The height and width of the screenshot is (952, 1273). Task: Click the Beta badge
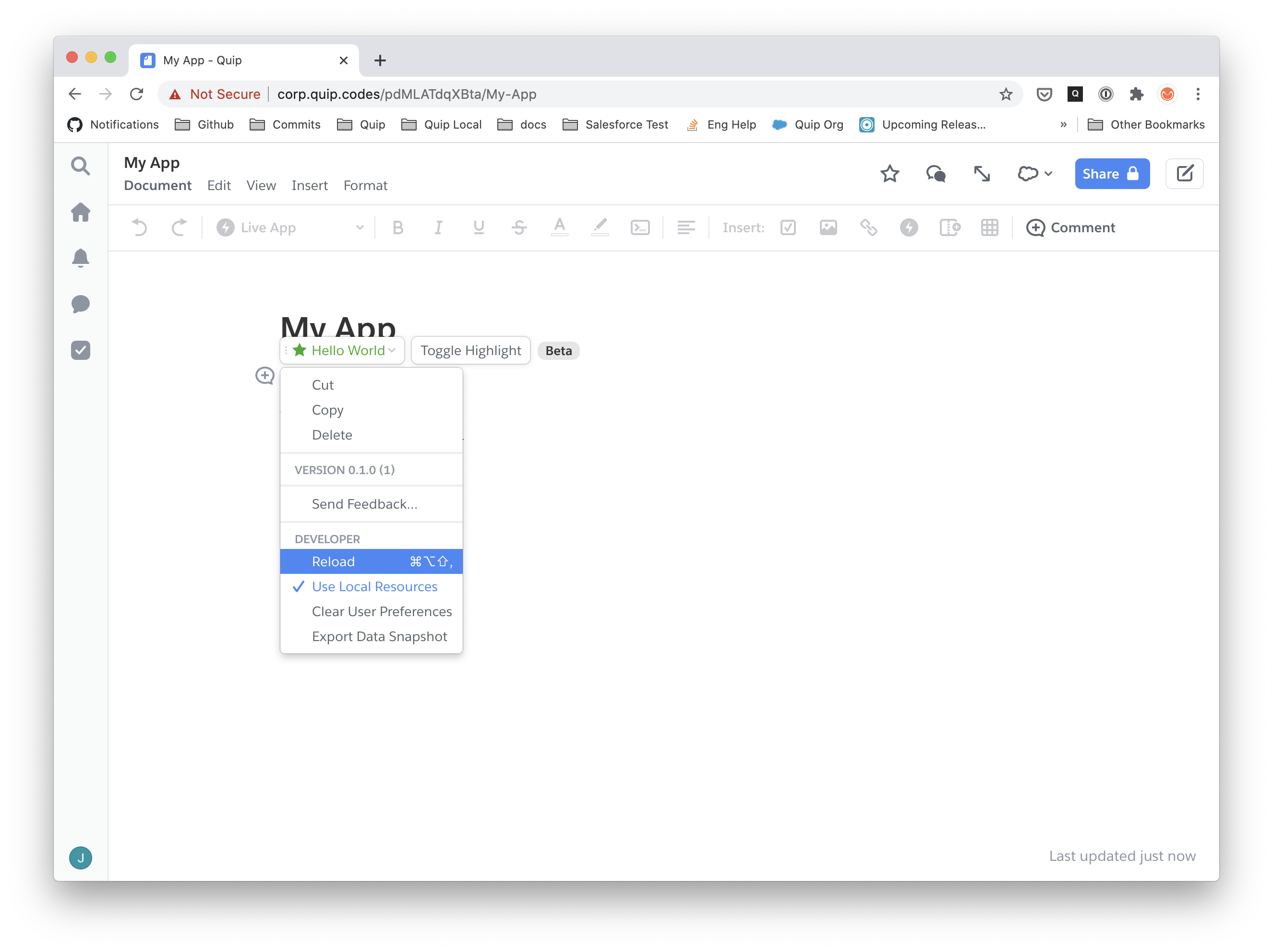point(558,351)
